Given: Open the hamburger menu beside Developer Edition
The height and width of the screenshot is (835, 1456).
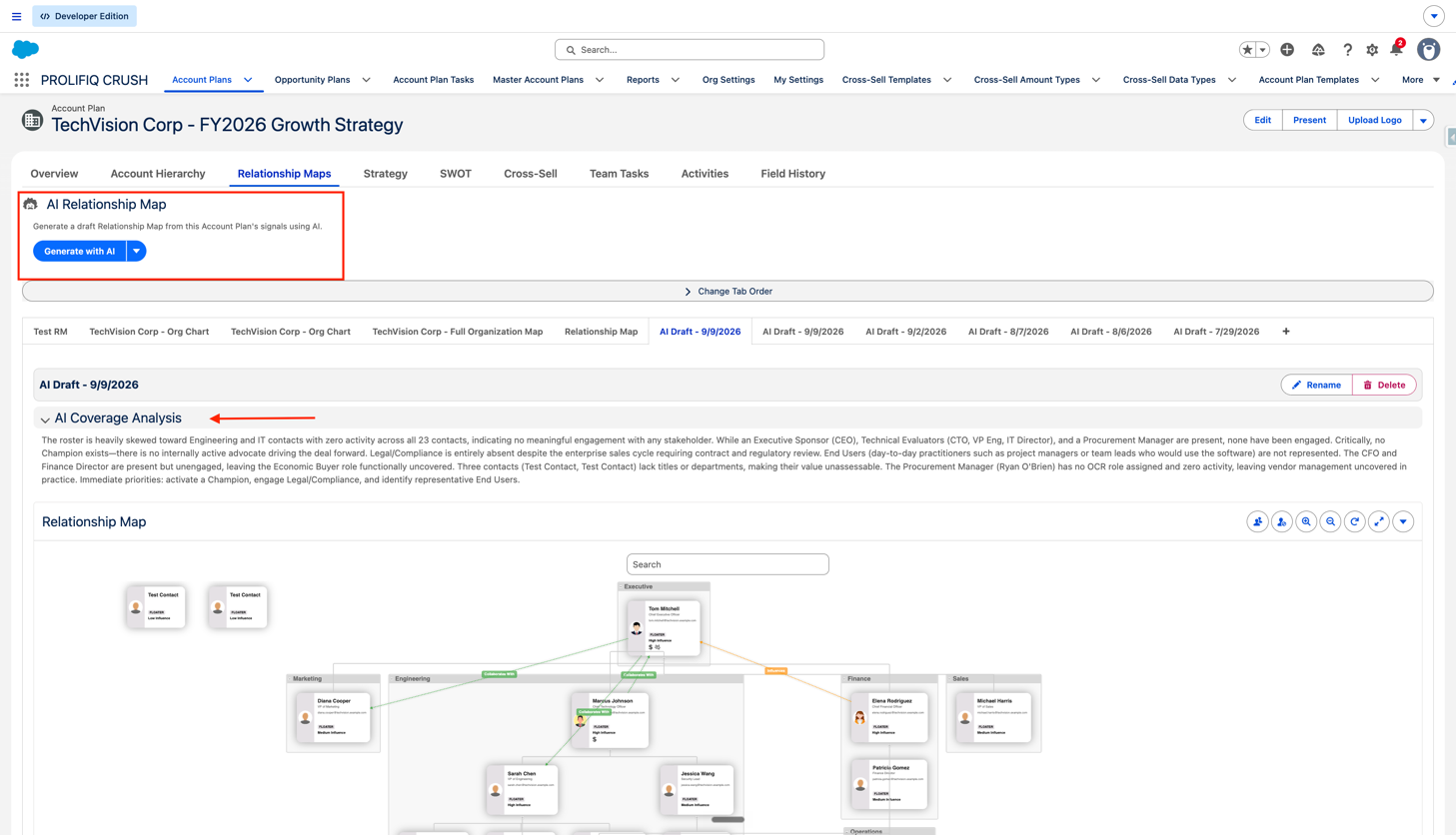Looking at the screenshot, I should (x=16, y=16).
